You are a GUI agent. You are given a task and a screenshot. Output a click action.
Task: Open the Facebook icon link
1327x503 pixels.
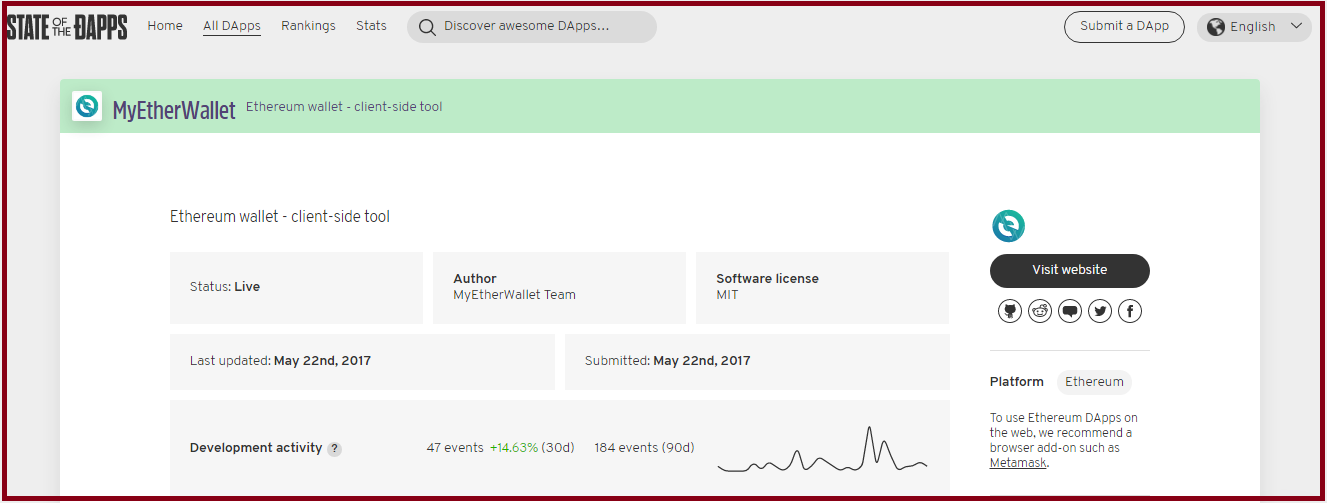1130,311
